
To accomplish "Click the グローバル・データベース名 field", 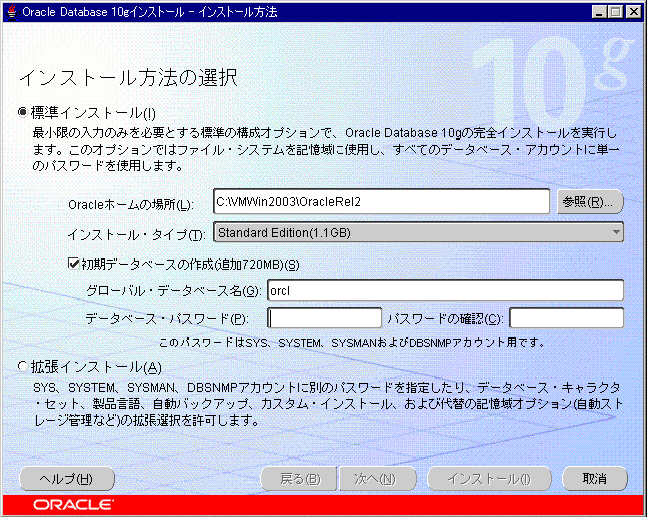I will coord(445,290).
